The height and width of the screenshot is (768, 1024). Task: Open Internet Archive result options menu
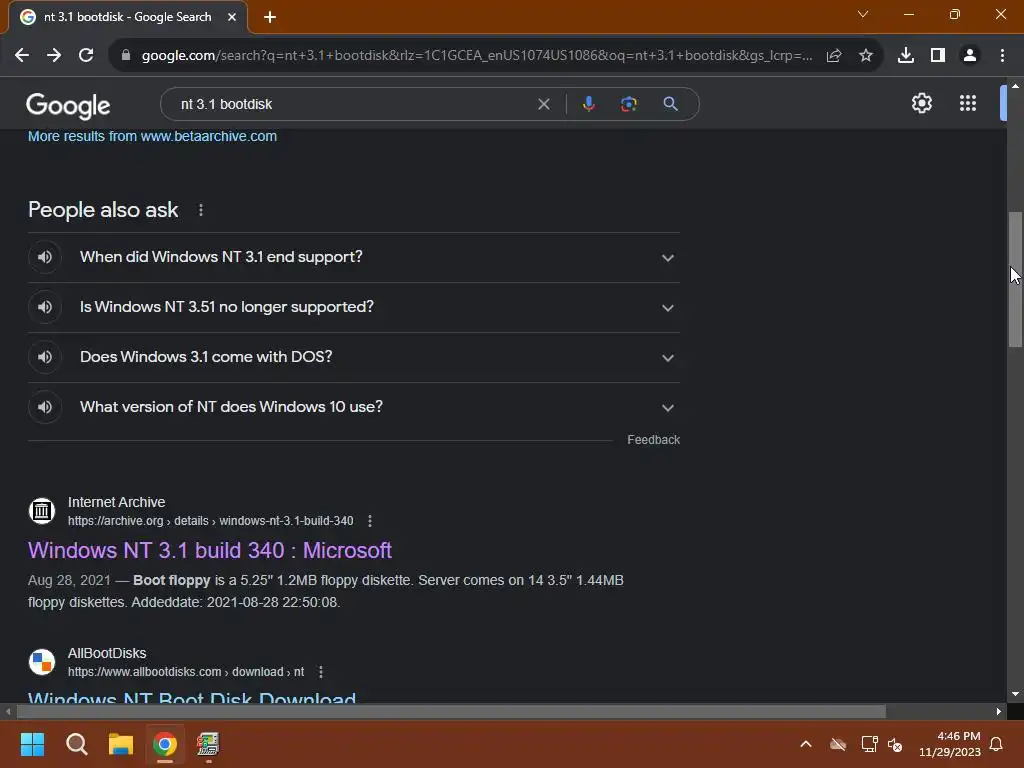(x=370, y=521)
